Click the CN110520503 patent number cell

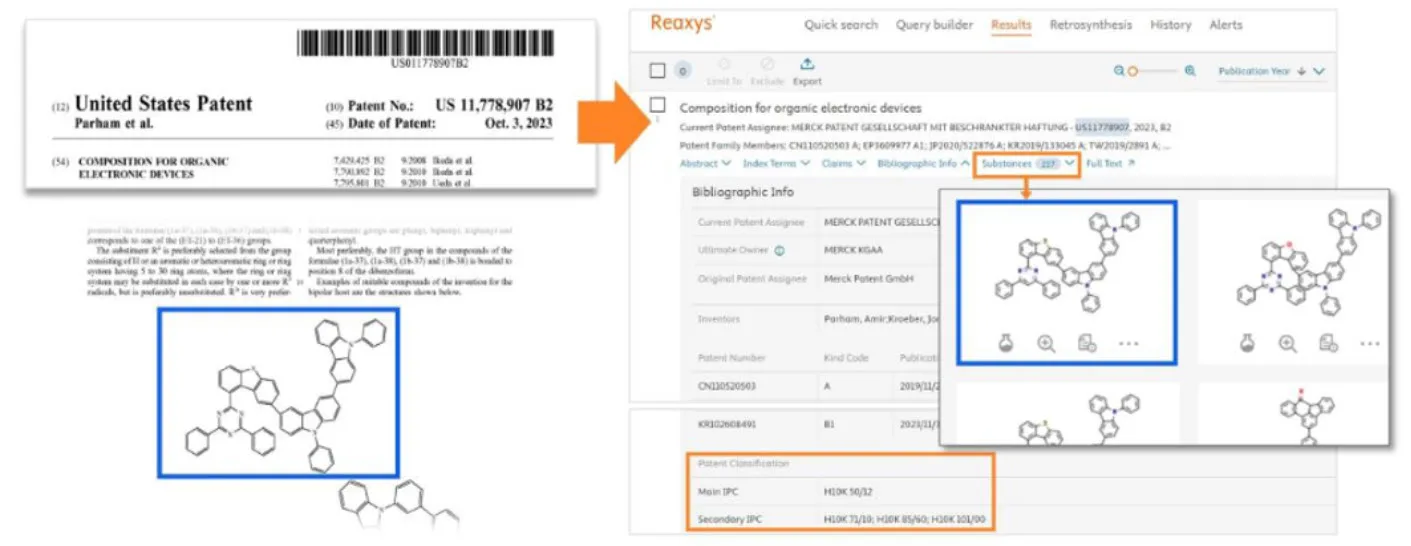[727, 384]
